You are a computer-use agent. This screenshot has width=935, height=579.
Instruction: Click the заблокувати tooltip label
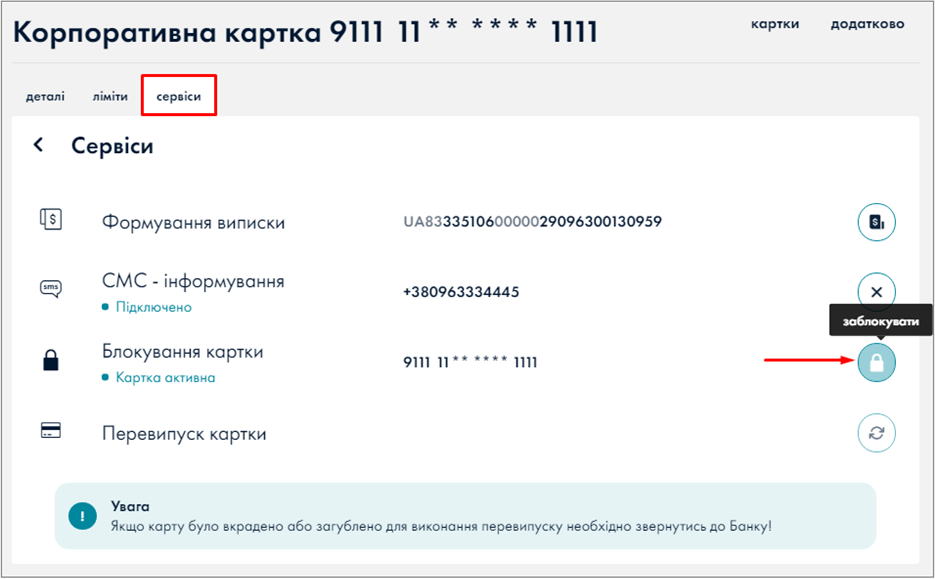[x=880, y=322]
